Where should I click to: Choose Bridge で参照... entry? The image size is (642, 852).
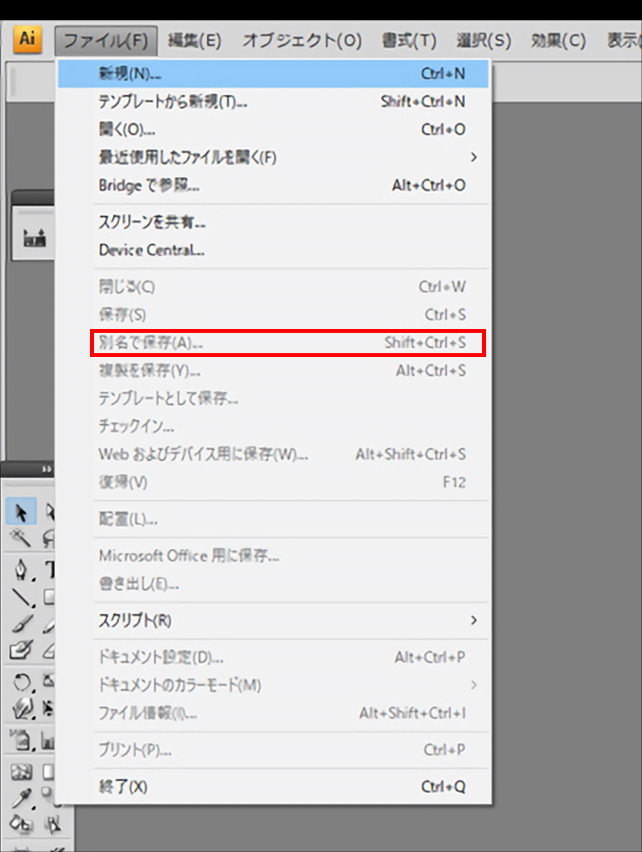(x=273, y=185)
